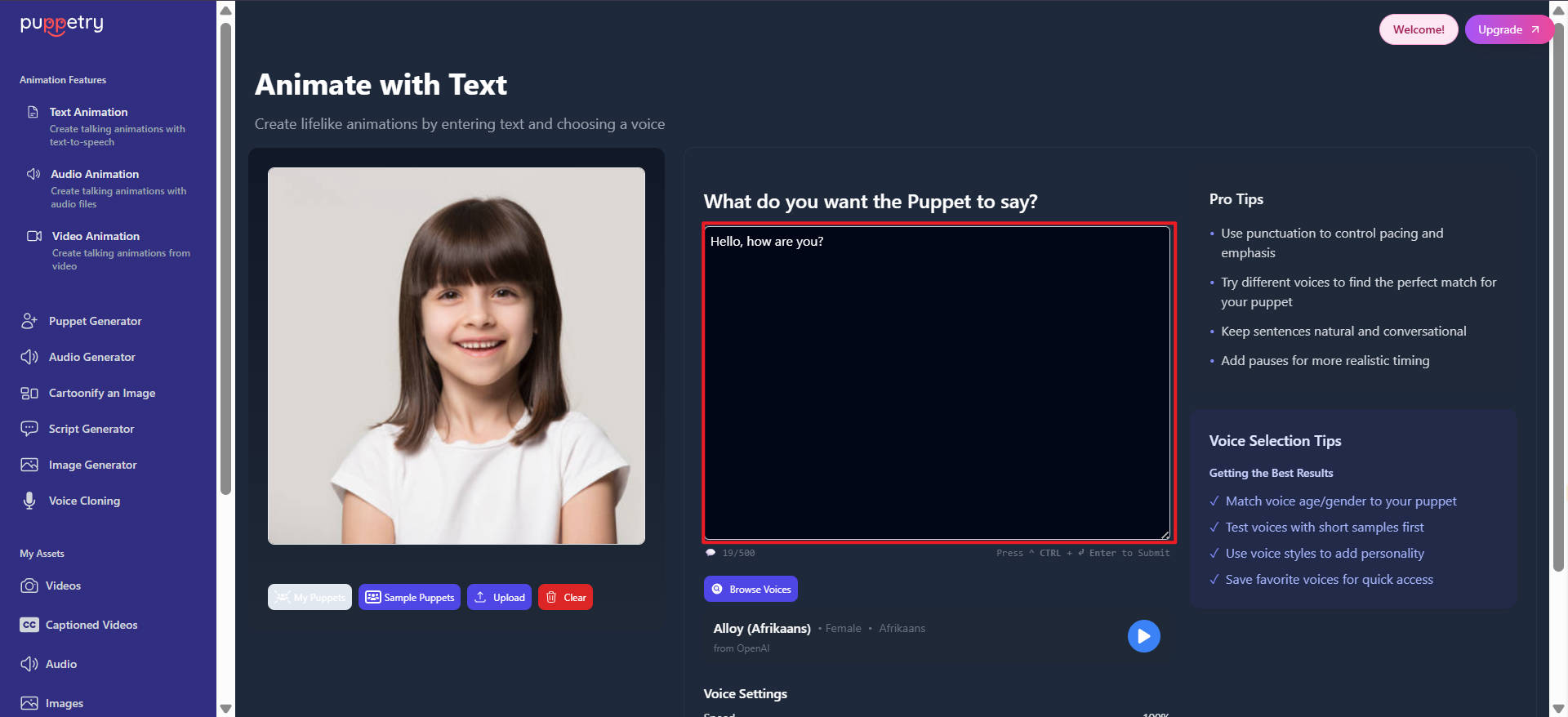
Task: Click "Match voice age/gender to your puppet"
Action: coord(1341,501)
